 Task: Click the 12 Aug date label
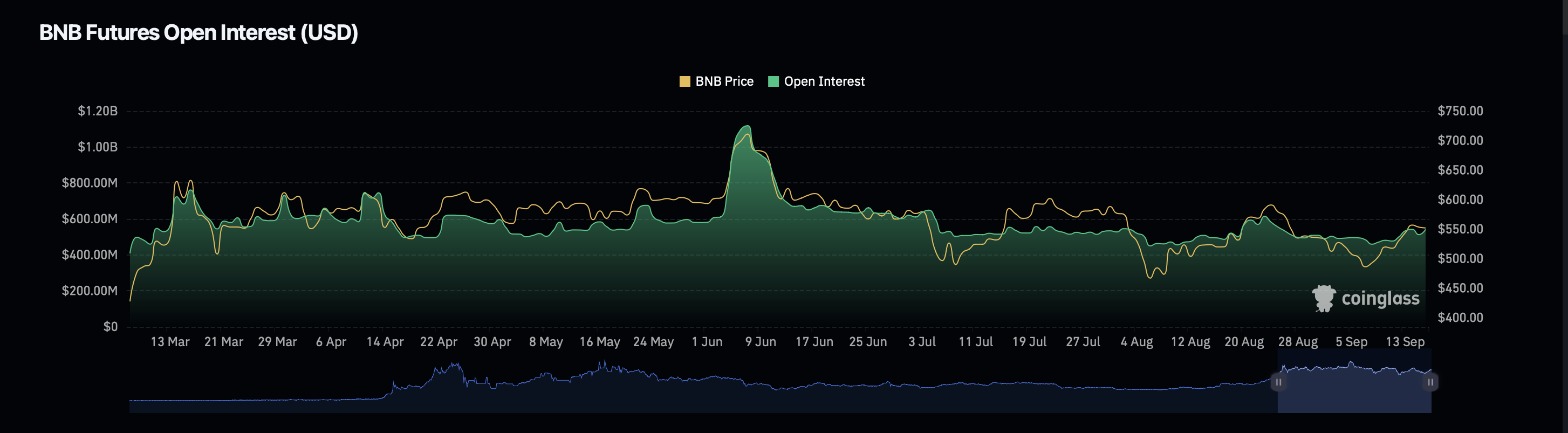1190,342
